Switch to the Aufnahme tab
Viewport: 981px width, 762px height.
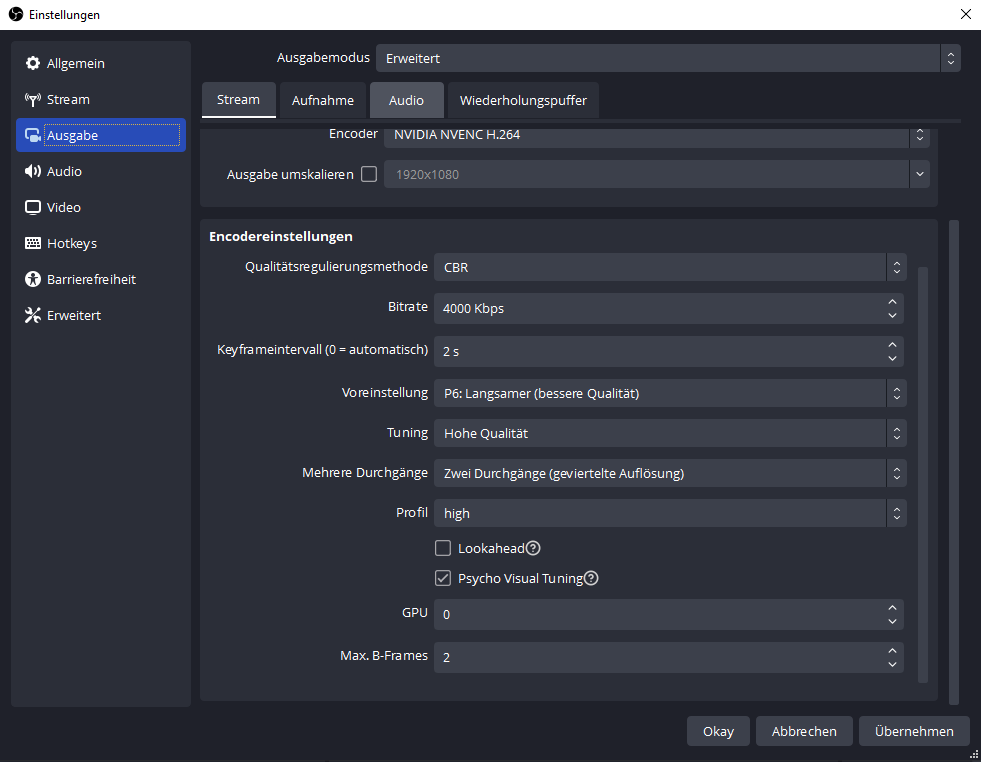point(323,100)
